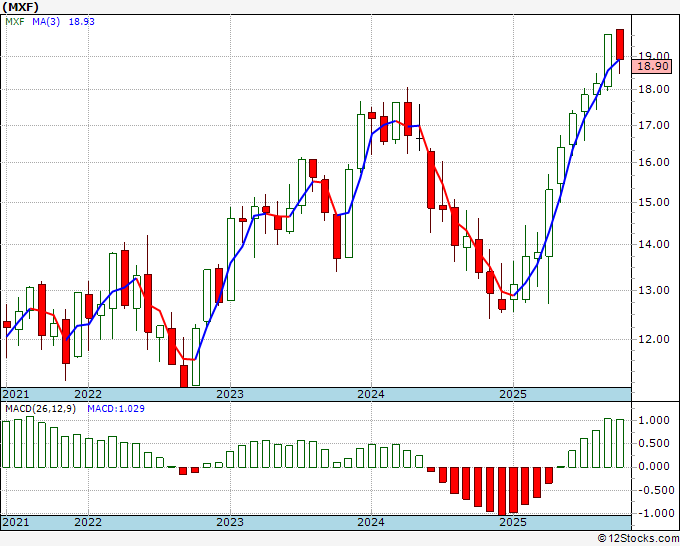
Task: Click 2022 on the price chart timeline
Action: pos(88,394)
